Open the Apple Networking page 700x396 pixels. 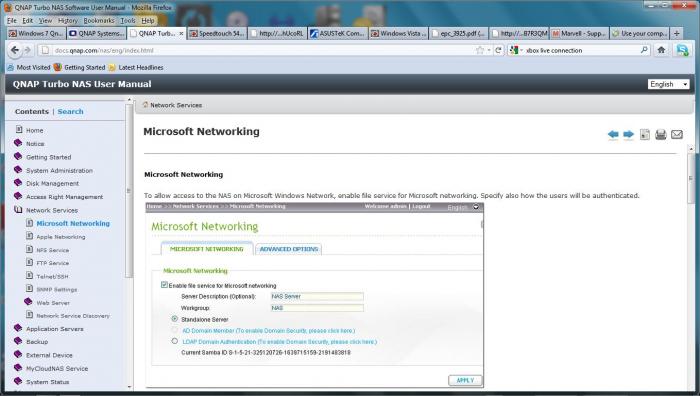coord(61,237)
